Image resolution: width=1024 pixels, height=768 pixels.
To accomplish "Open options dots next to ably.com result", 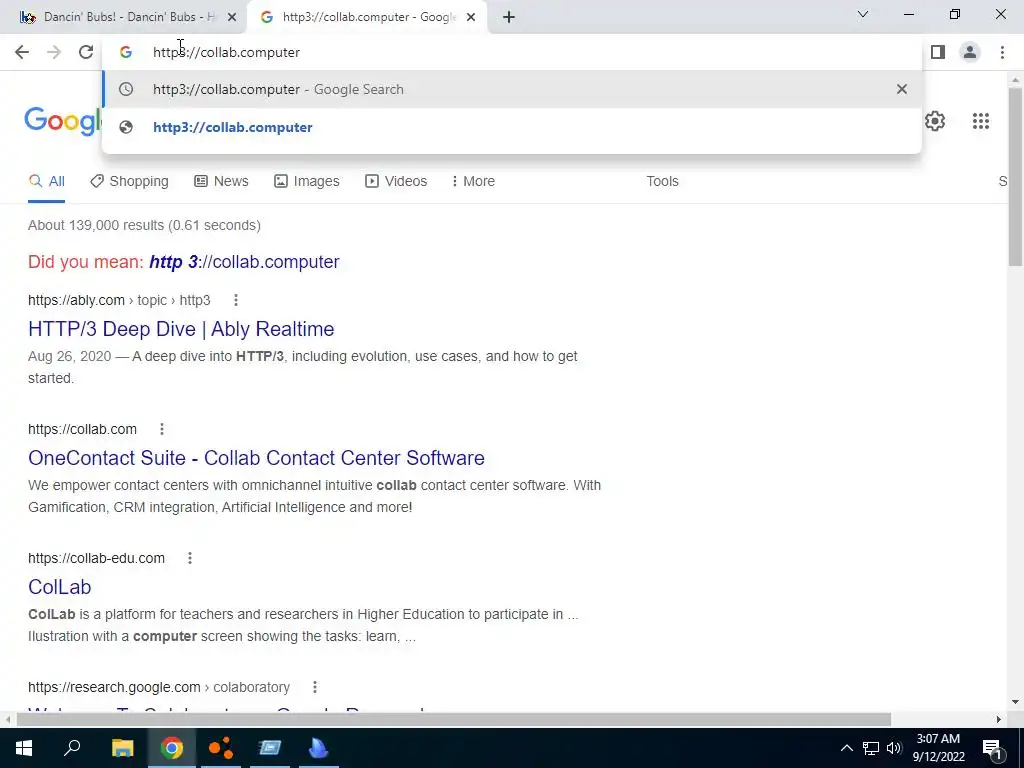I will tap(236, 300).
